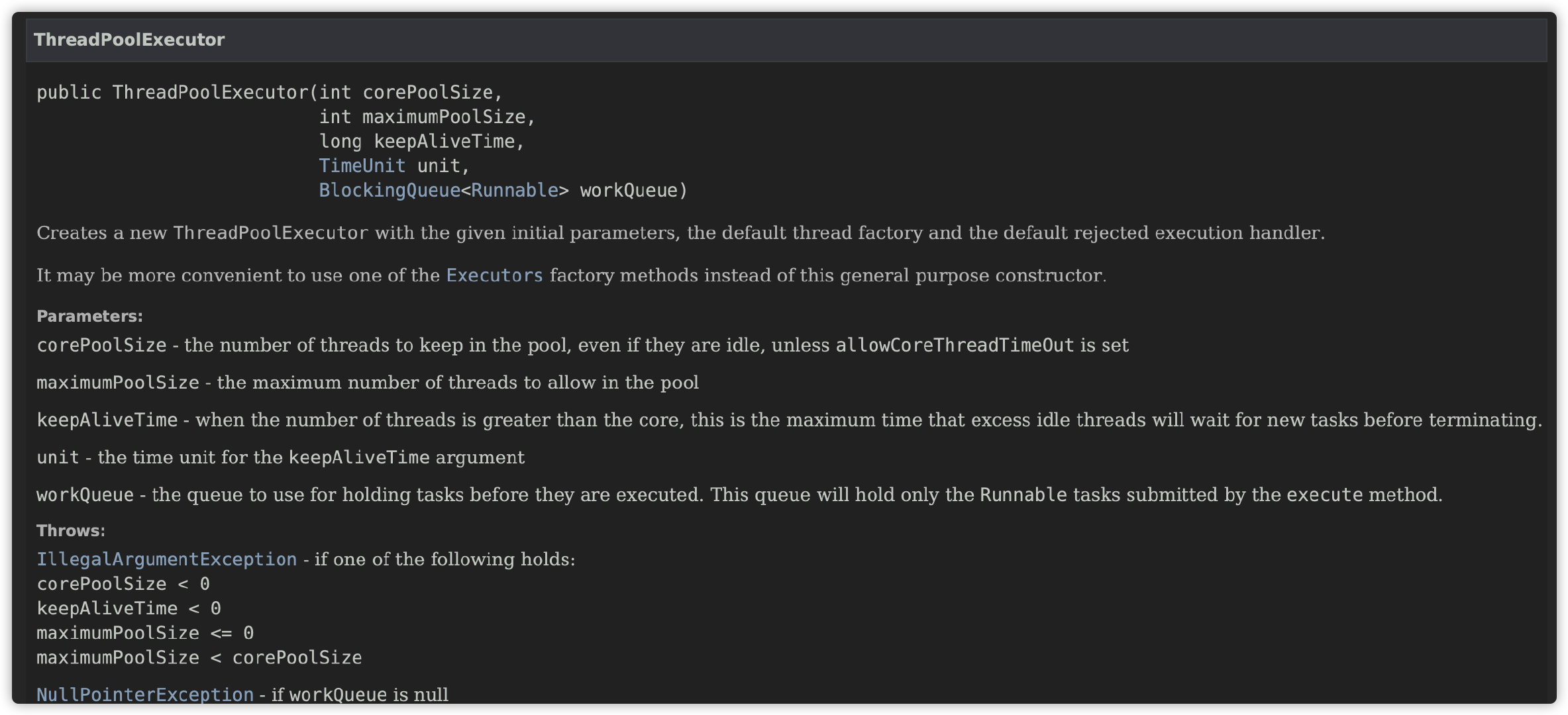Open the Runnable link in the constructor signature
Image resolution: width=1568 pixels, height=715 pixels.
click(514, 190)
